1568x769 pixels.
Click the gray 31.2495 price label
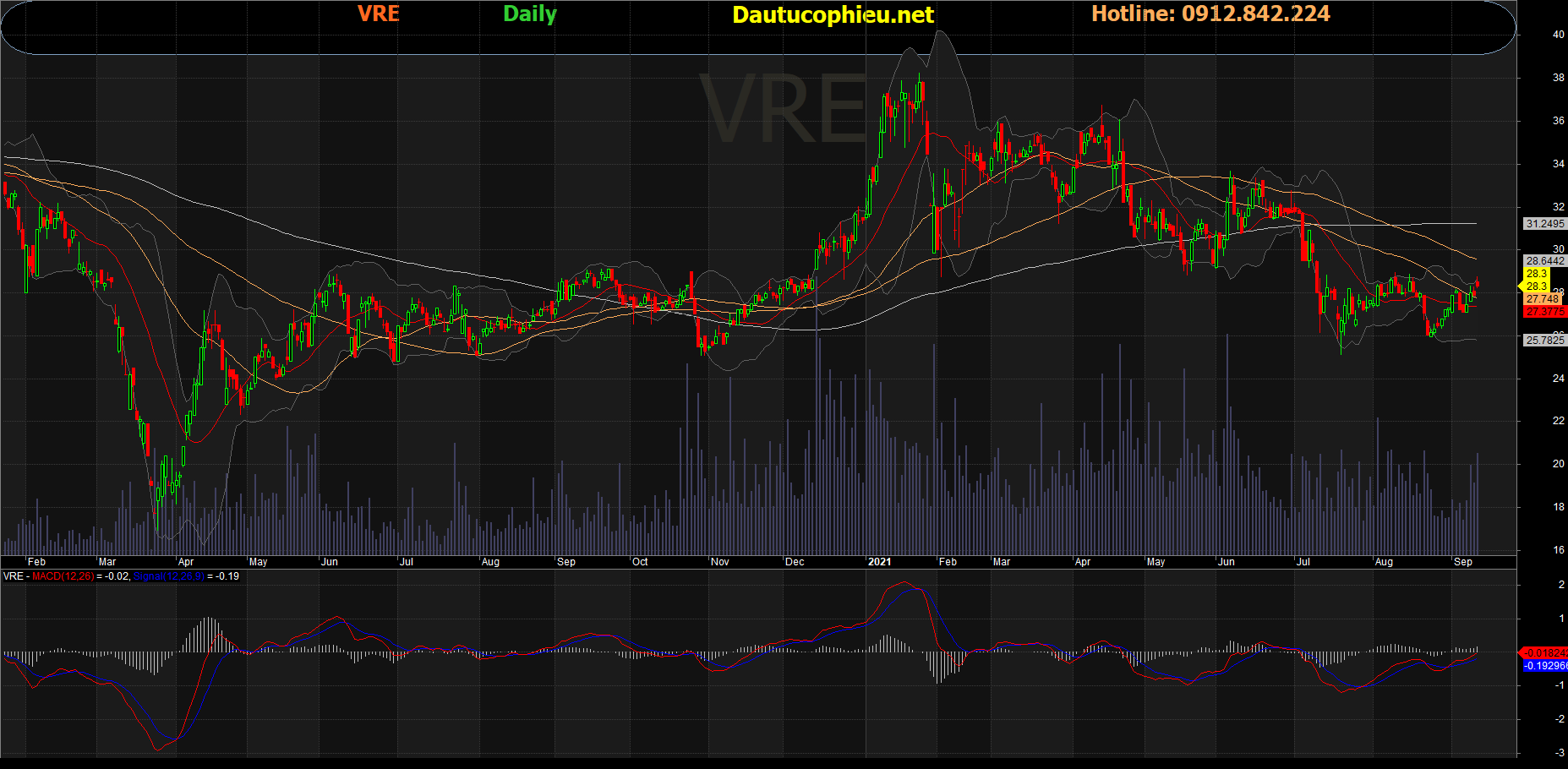point(1544,224)
